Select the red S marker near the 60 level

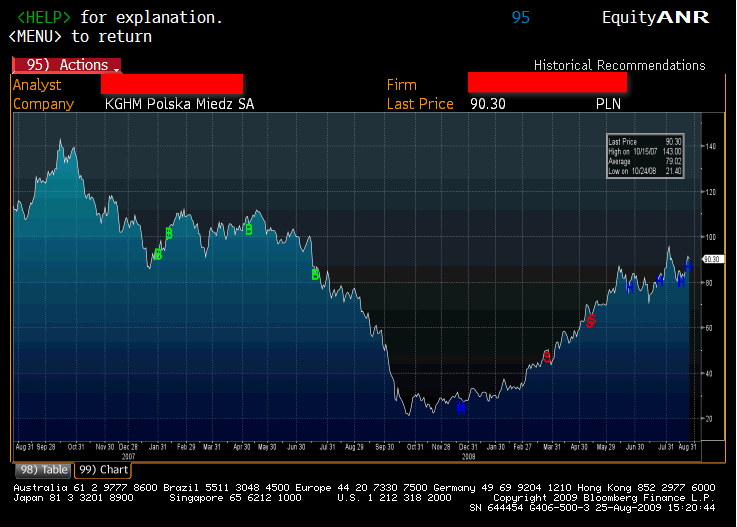(x=591, y=321)
